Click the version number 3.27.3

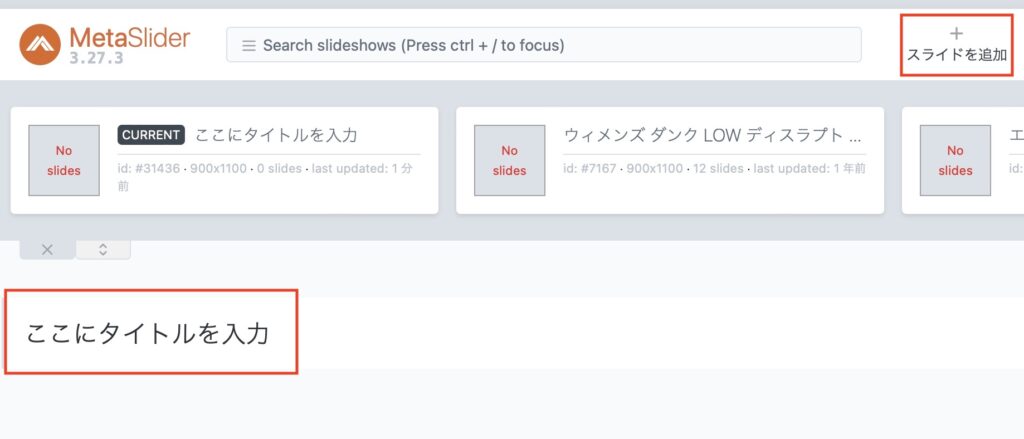click(x=96, y=57)
